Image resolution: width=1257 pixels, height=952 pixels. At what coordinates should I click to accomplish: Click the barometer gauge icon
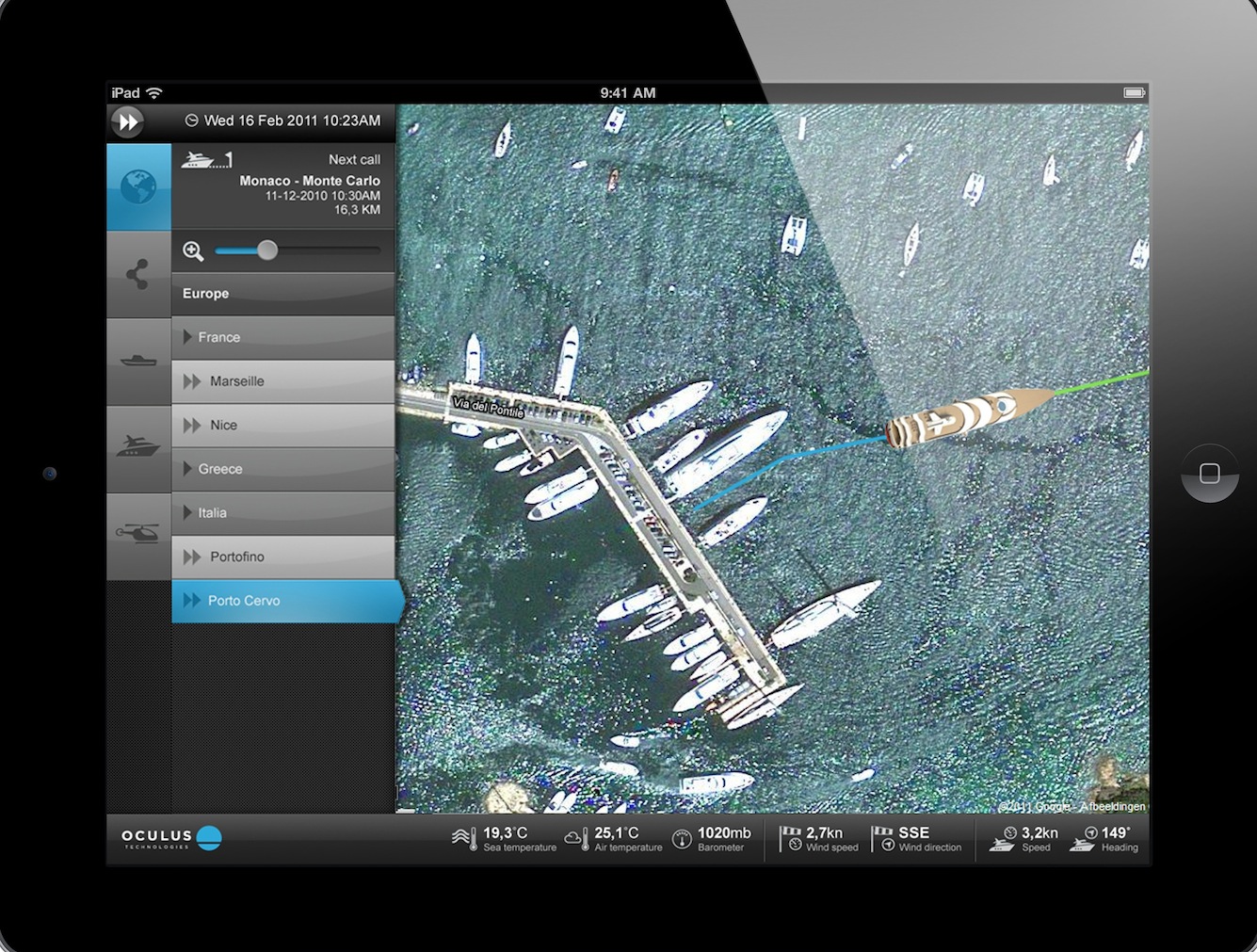pyautogui.click(x=682, y=837)
